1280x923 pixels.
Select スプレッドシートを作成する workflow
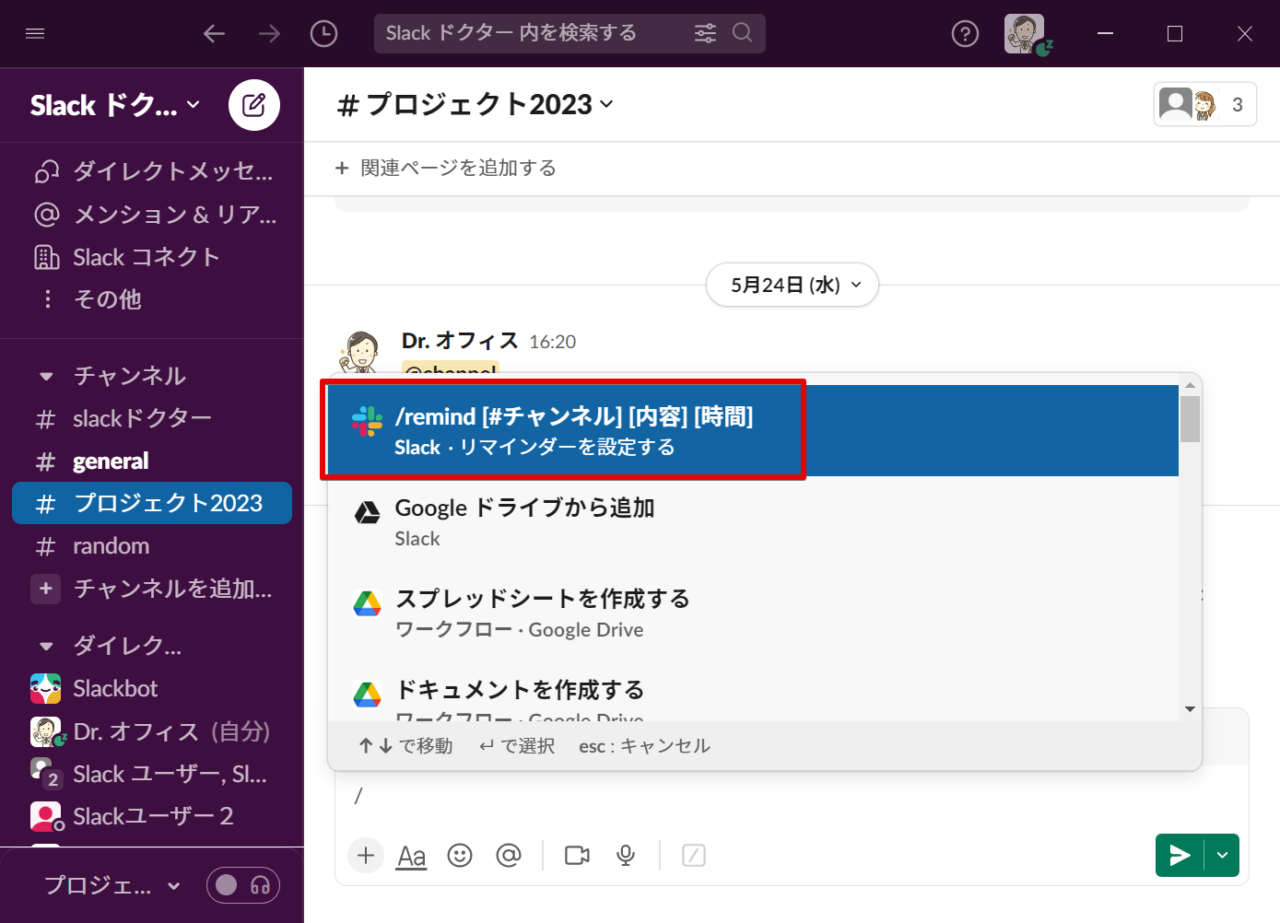753,612
